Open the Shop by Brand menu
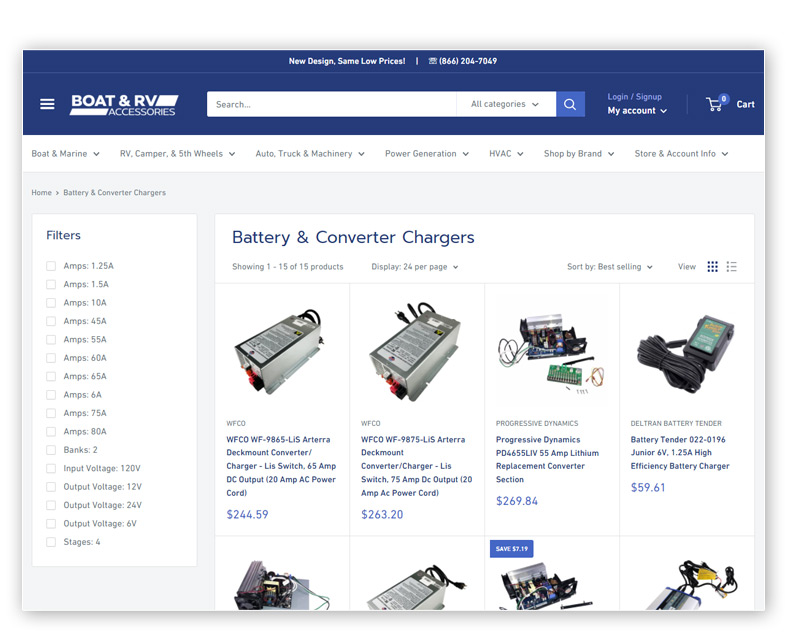789x639 pixels. pyautogui.click(x=579, y=153)
